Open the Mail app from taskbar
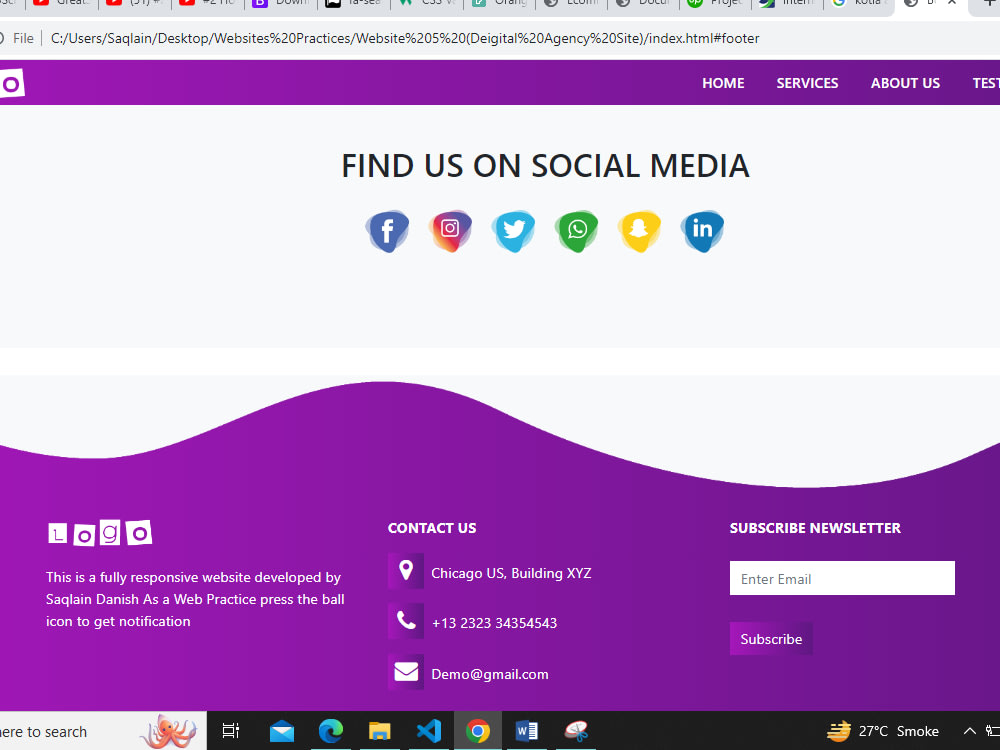Image resolution: width=1000 pixels, height=750 pixels. (281, 731)
